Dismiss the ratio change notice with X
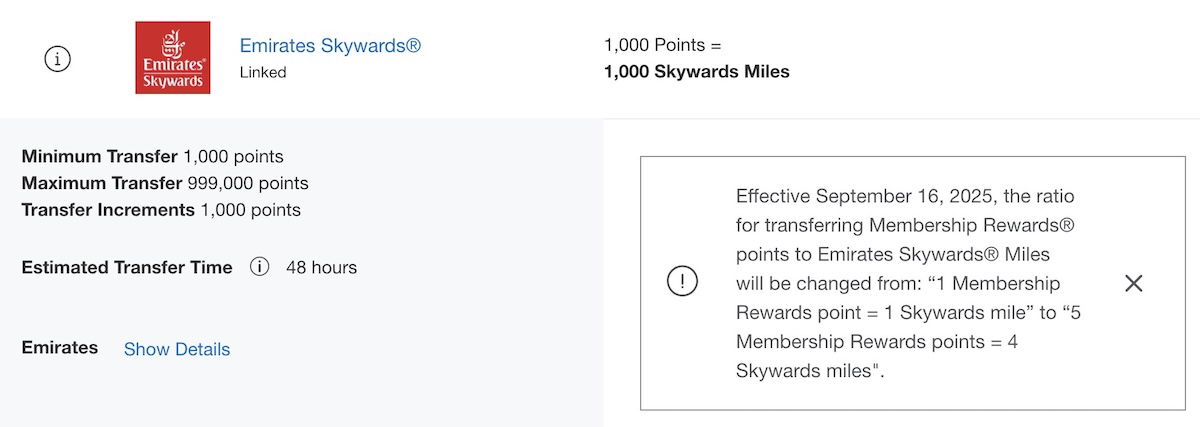This screenshot has width=1200, height=427. coord(1133,283)
